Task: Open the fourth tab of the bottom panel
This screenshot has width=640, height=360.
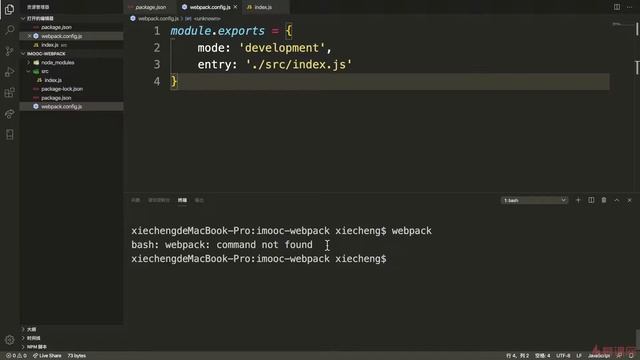Action: point(199,200)
